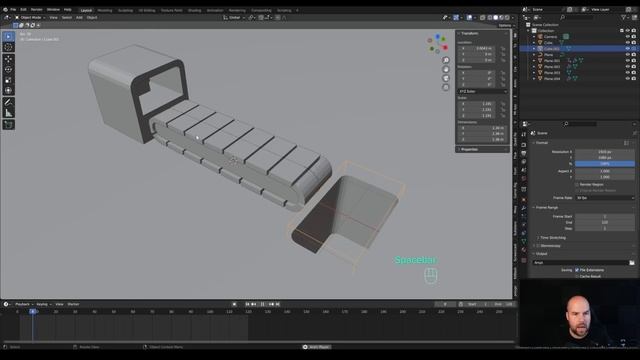The image size is (640, 360).
Task: Click the pan view hand icon
Action: (x=446, y=69)
